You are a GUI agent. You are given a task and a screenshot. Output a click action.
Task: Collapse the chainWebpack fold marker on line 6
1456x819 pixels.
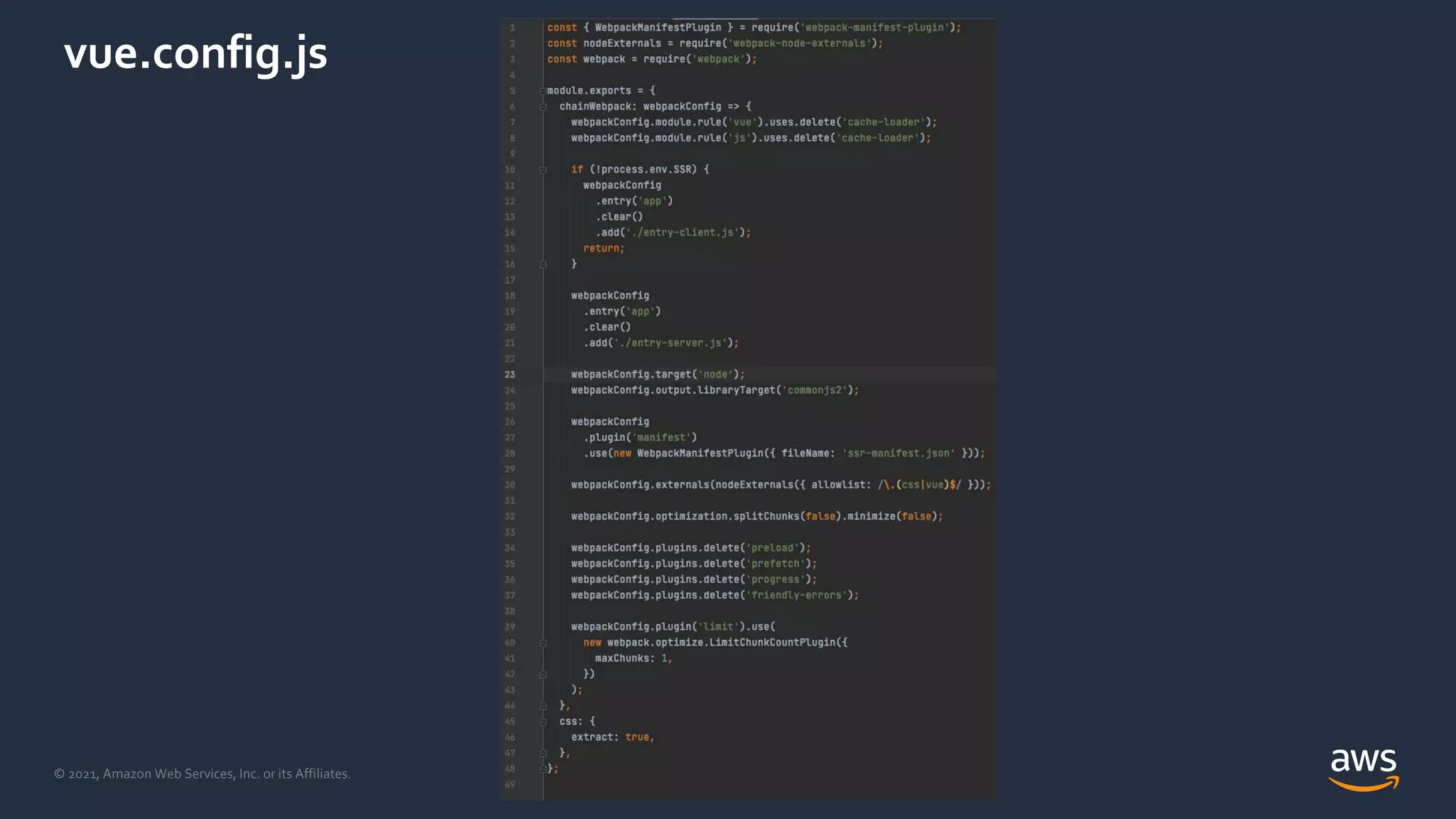pos(543,107)
